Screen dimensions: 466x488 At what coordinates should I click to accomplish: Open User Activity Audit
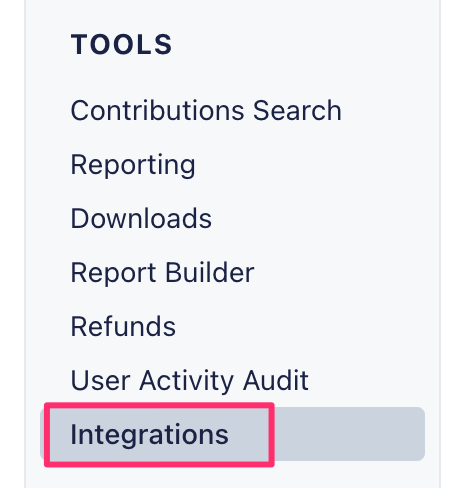coord(189,381)
